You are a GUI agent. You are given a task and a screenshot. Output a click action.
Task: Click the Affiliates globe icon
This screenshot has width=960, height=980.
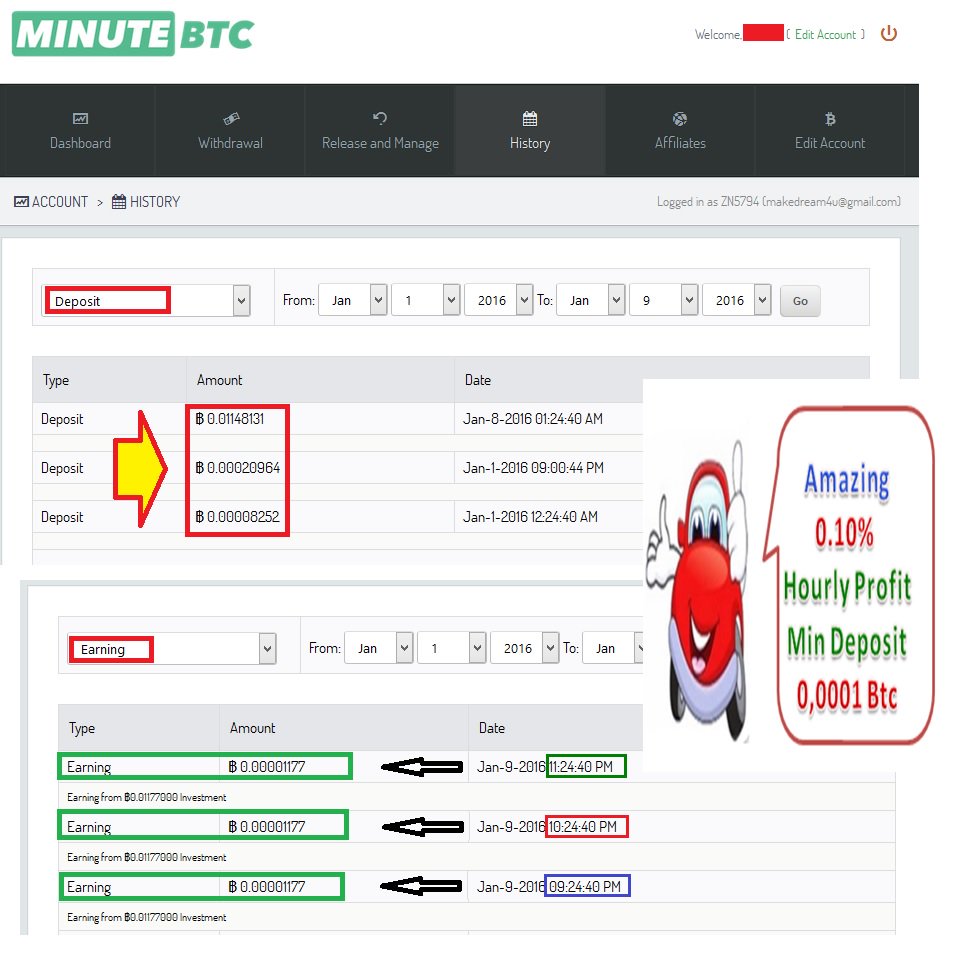pos(680,118)
